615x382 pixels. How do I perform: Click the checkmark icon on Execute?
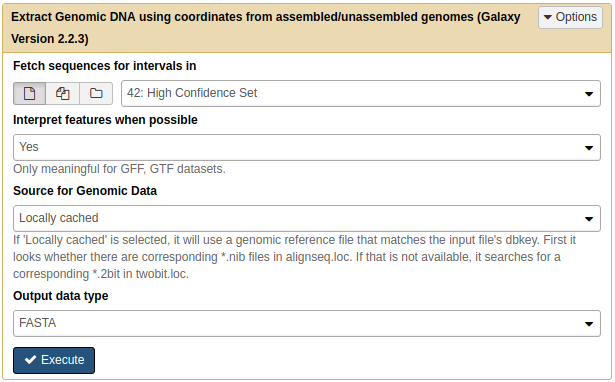(x=30, y=360)
